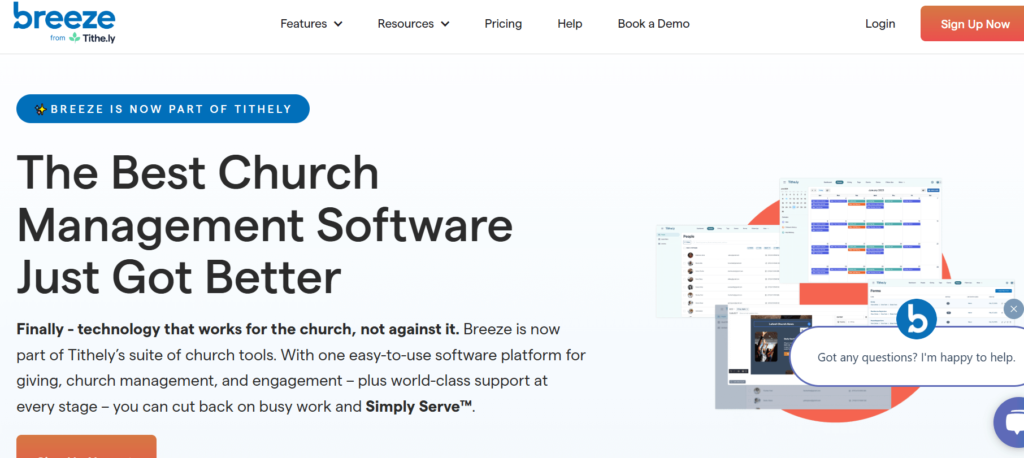Close the chat popup with the X
Screen dimensions: 1024x458
click(x=1014, y=308)
